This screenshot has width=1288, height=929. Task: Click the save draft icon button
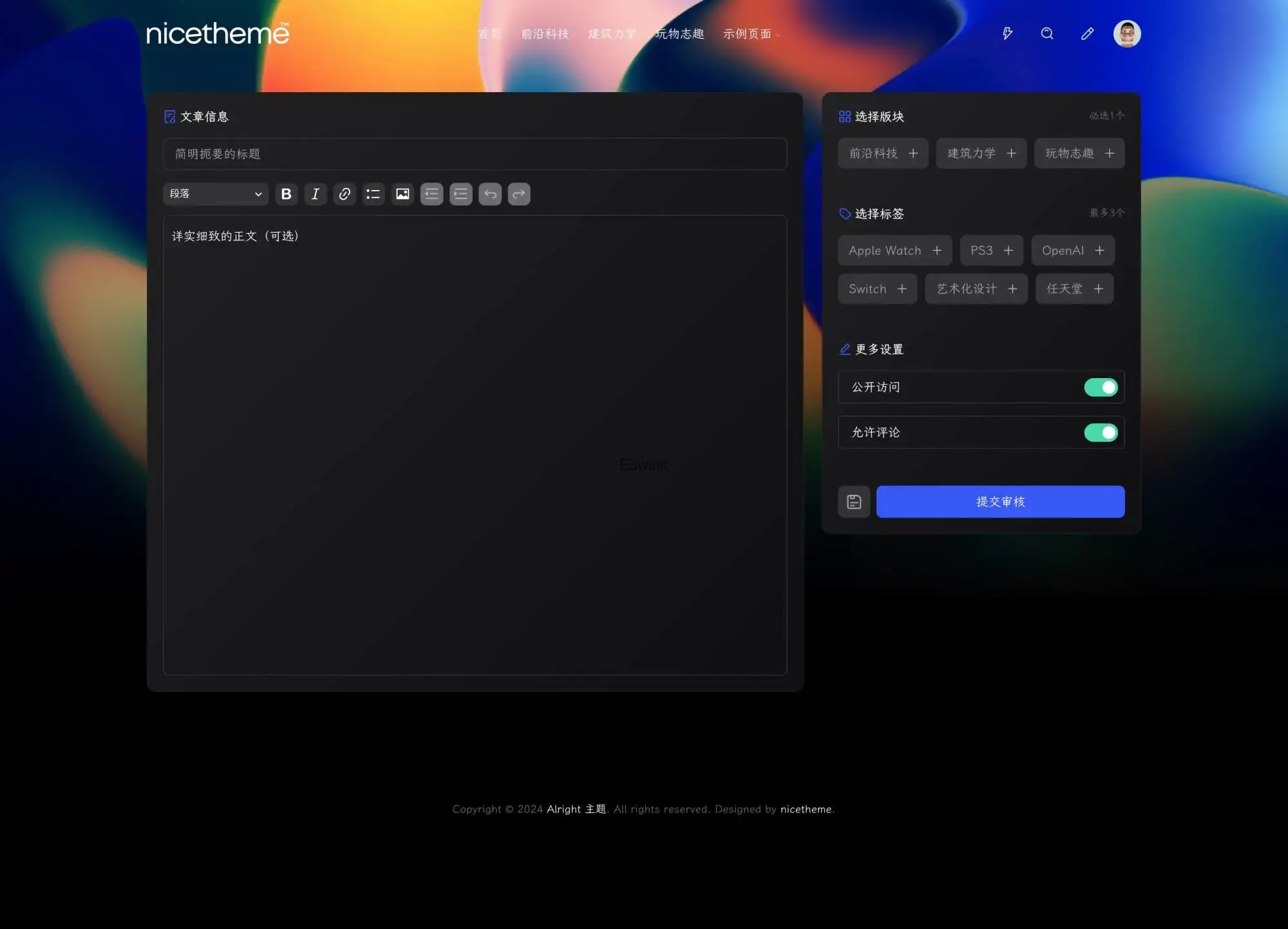tap(854, 502)
